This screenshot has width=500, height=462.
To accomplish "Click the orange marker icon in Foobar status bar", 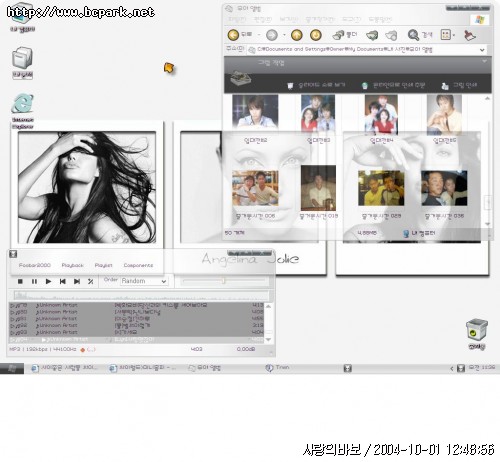I will [83, 349].
